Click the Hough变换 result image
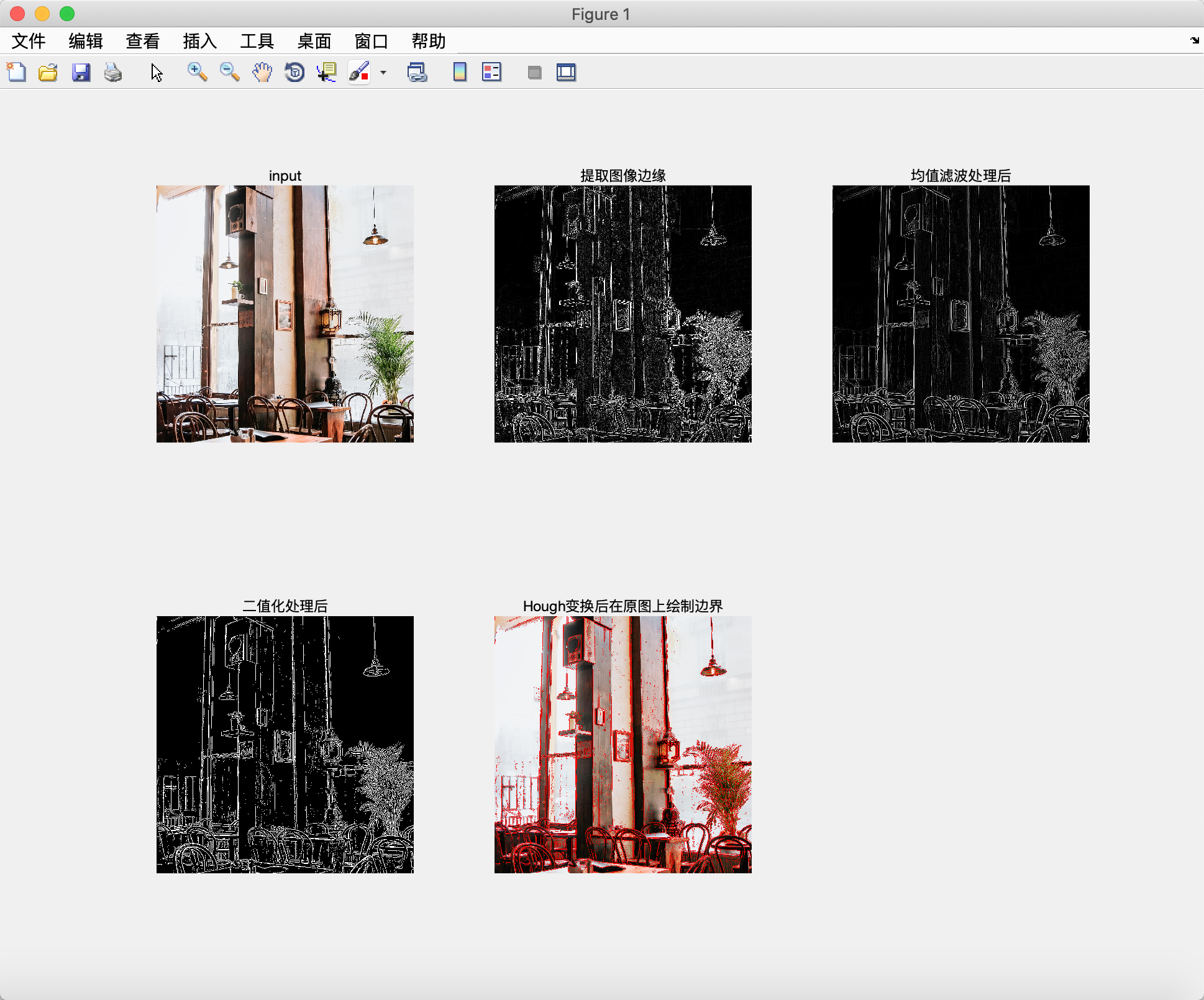1204x1000 pixels. (623, 744)
